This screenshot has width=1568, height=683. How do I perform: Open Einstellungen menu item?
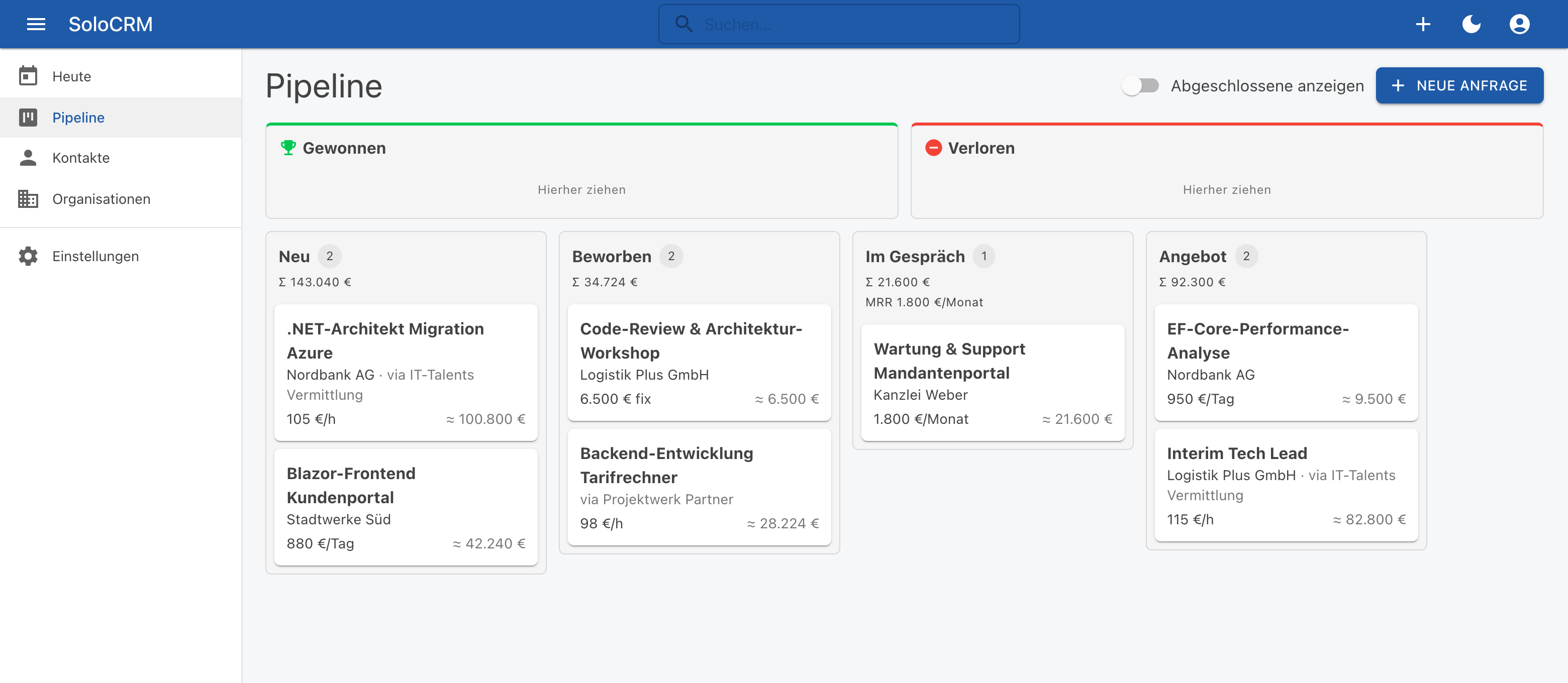point(121,257)
